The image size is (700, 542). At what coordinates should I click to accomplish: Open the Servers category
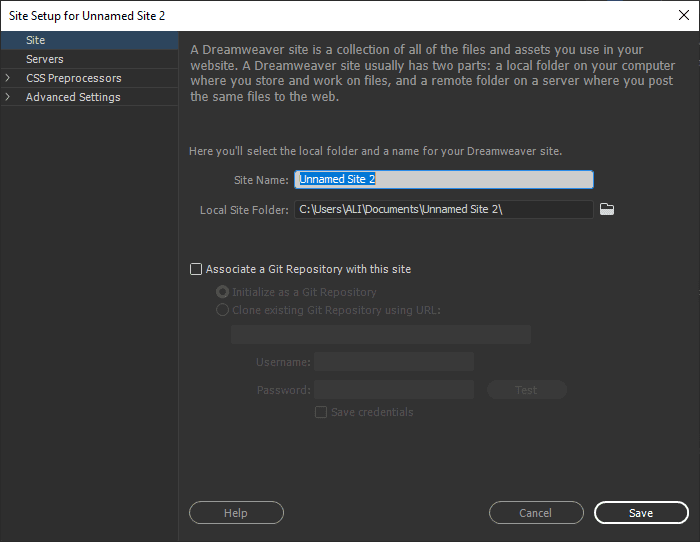pos(89,59)
